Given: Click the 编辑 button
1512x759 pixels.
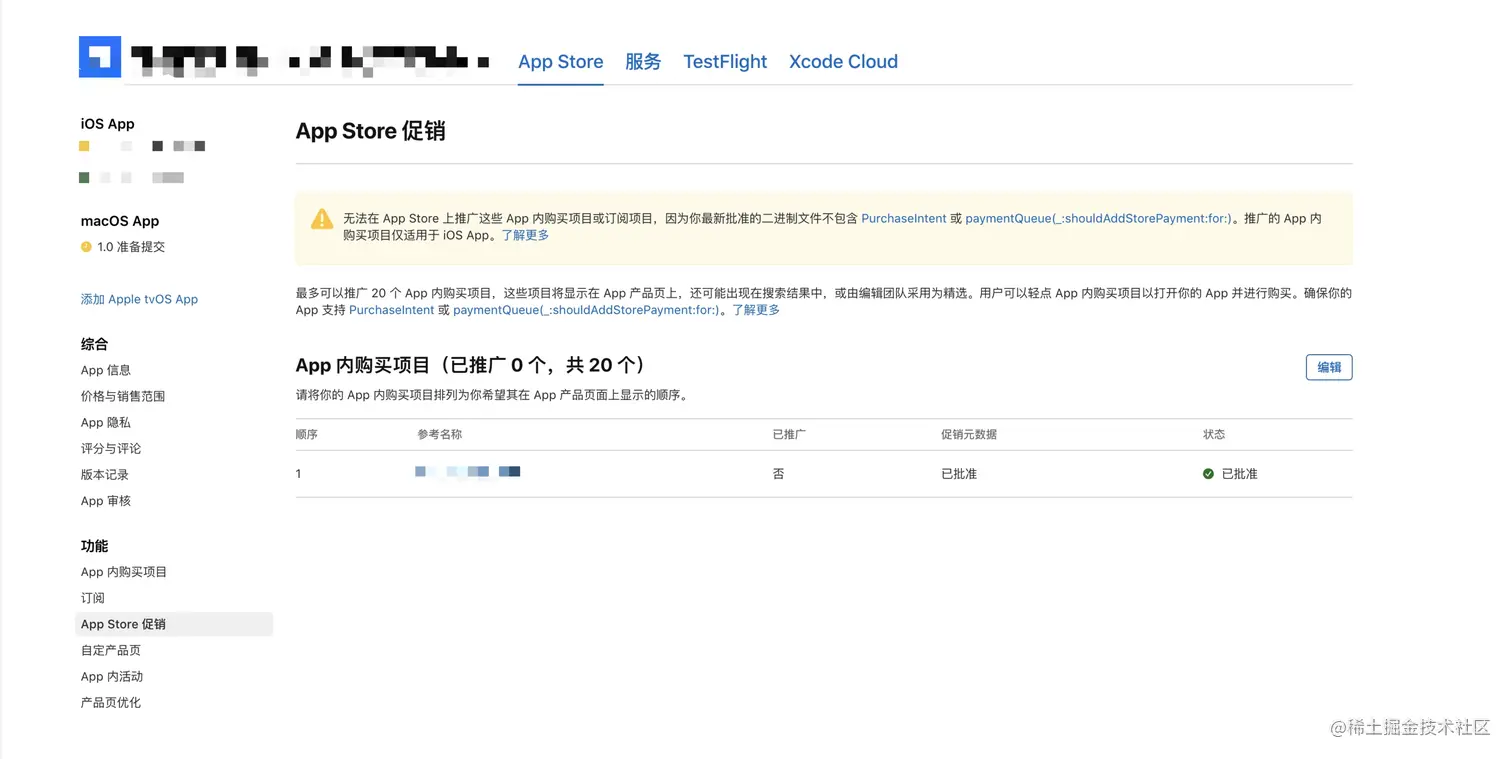Looking at the screenshot, I should pyautogui.click(x=1329, y=367).
